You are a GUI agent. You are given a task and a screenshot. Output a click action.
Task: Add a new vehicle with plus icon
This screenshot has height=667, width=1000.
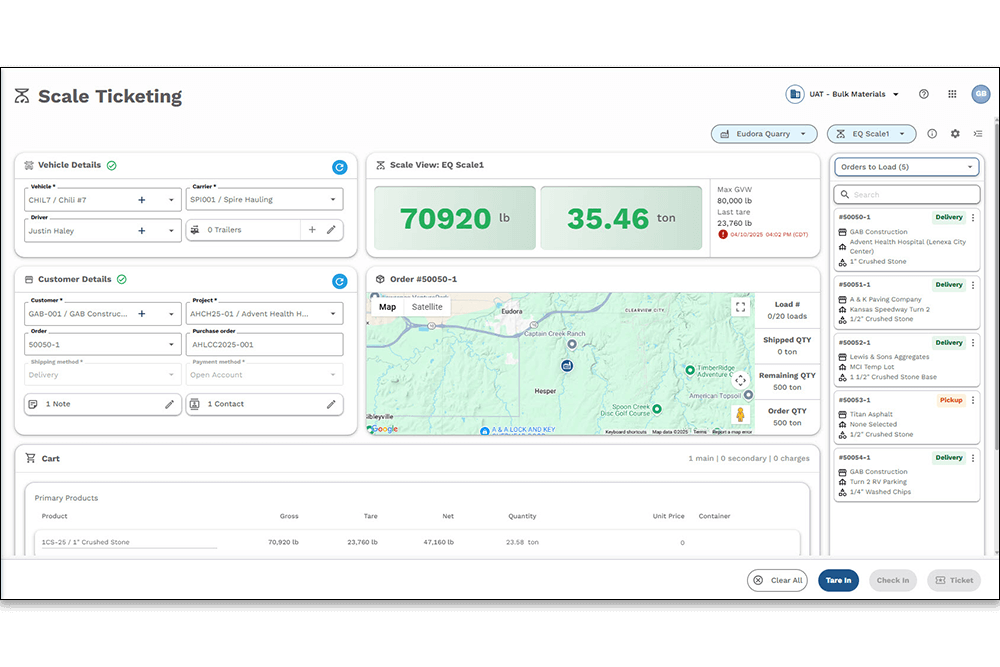[x=142, y=199]
